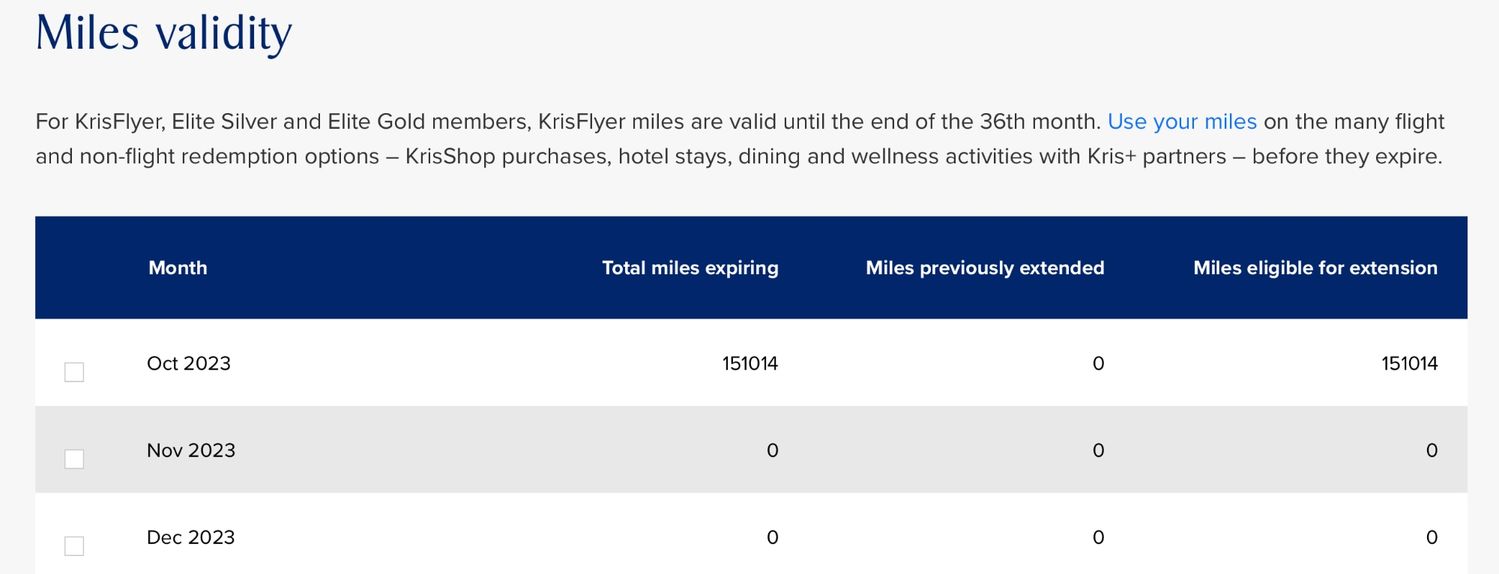Click Oct 2023 miles eligible for extension value
This screenshot has width=1499, height=574.
[1410, 363]
